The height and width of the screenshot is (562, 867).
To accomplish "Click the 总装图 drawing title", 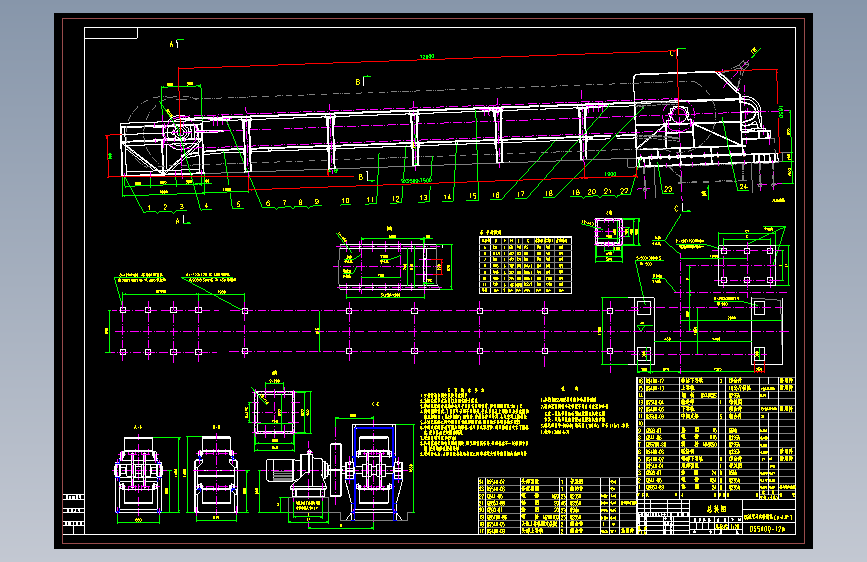I will 717,508.
